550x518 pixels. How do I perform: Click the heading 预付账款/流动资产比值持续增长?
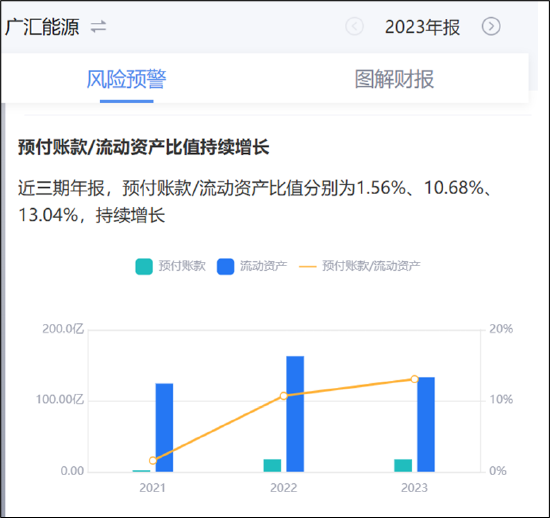(x=143, y=147)
